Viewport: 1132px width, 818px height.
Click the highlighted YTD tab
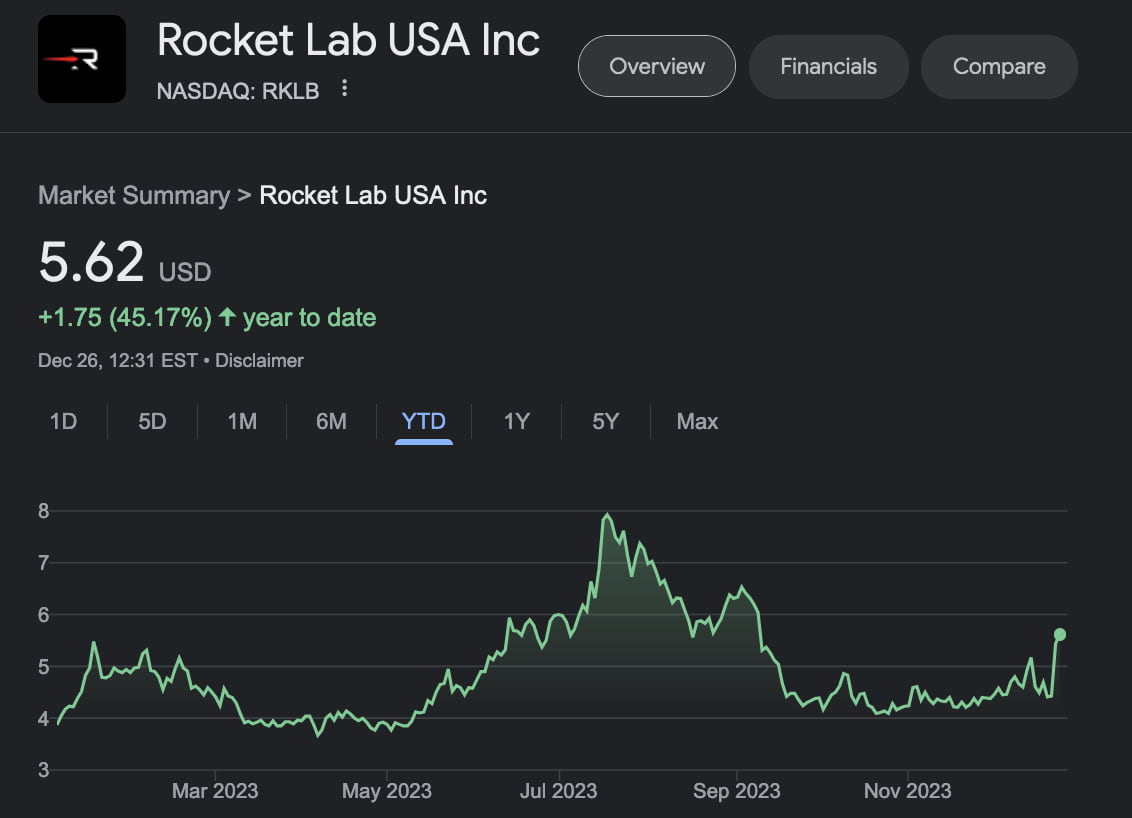point(423,421)
